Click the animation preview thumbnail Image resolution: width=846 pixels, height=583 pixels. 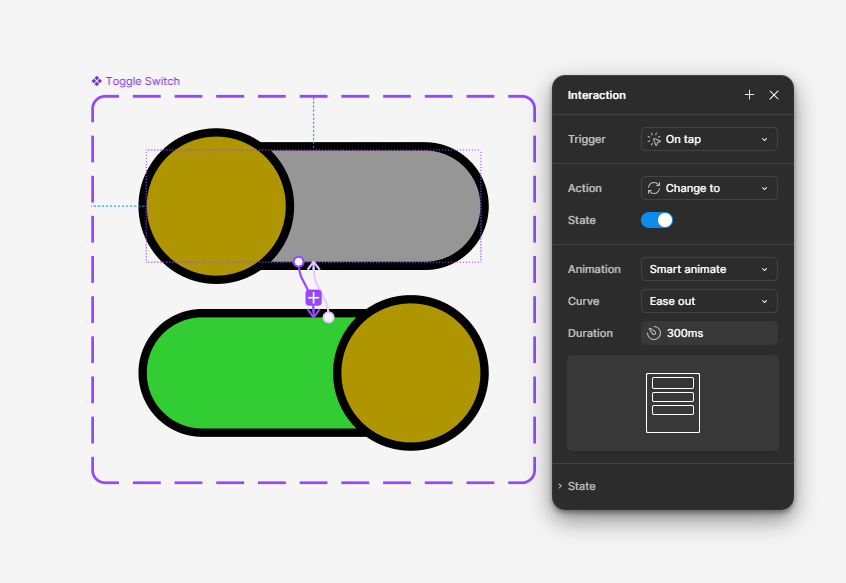673,403
